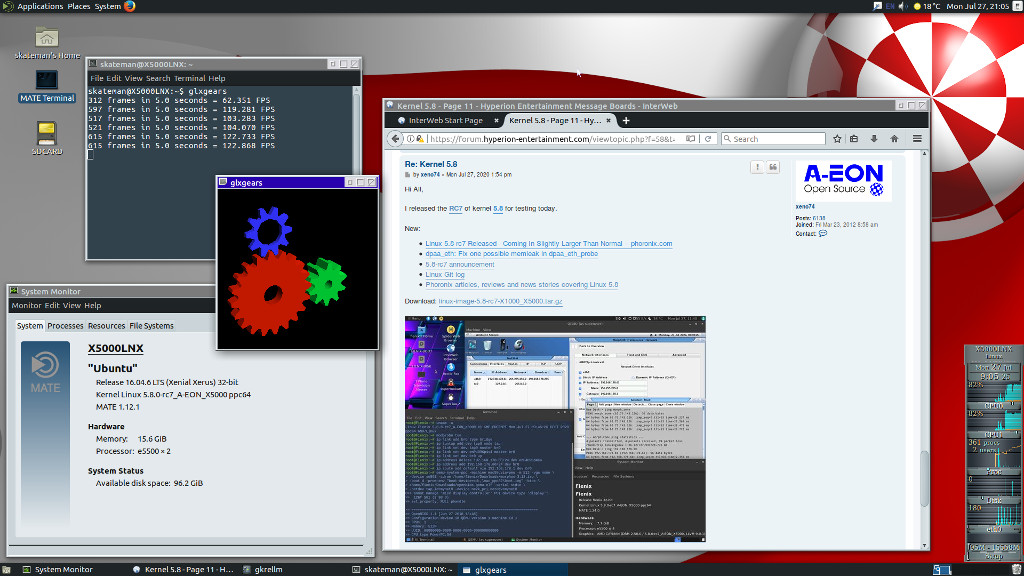The height and width of the screenshot is (576, 1024).
Task: Go to browser home page icon
Action: (x=895, y=138)
